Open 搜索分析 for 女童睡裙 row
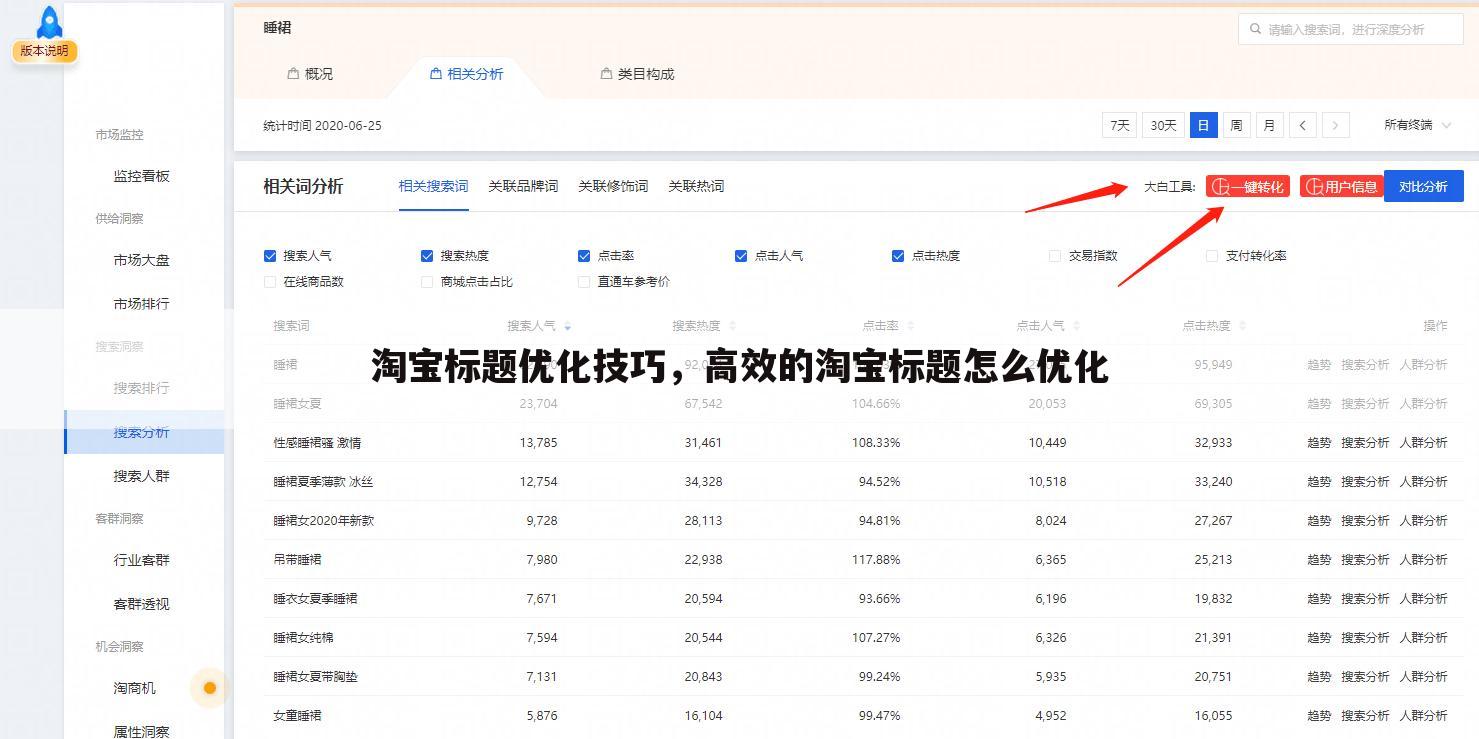The width and height of the screenshot is (1479, 739). pos(1365,716)
